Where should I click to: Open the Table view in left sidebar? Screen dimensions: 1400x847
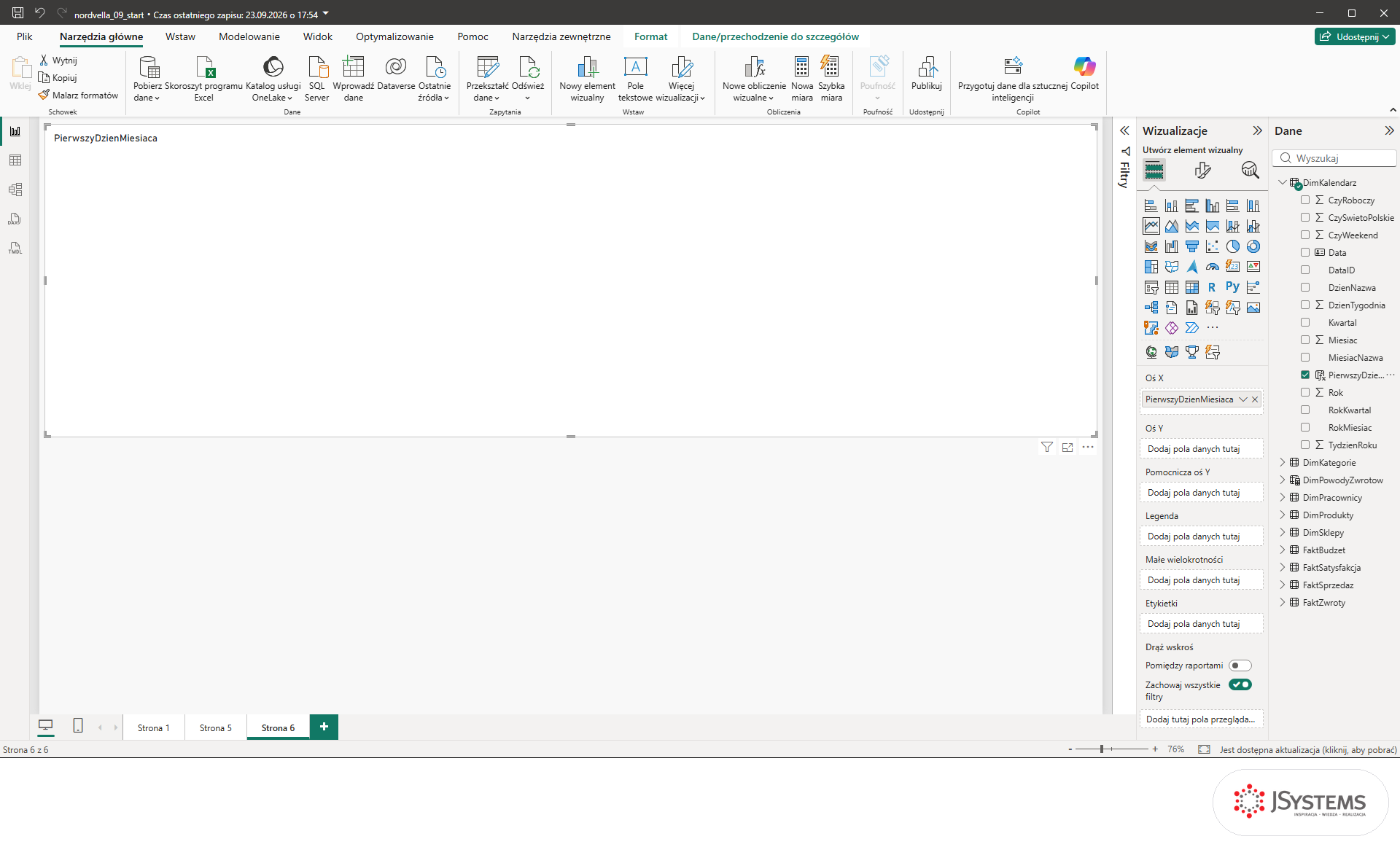coord(15,160)
